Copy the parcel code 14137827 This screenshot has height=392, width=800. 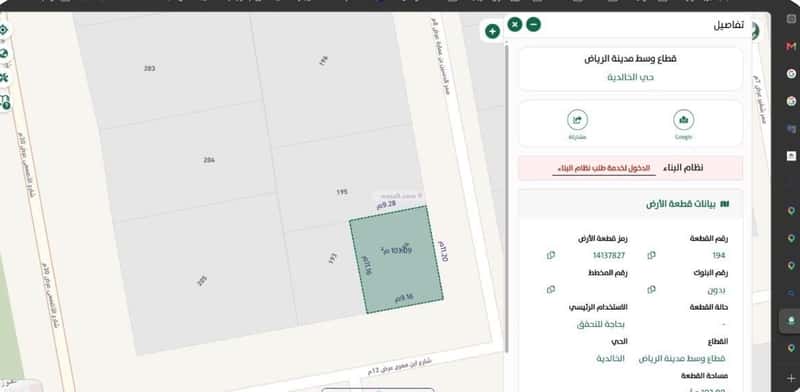point(551,255)
